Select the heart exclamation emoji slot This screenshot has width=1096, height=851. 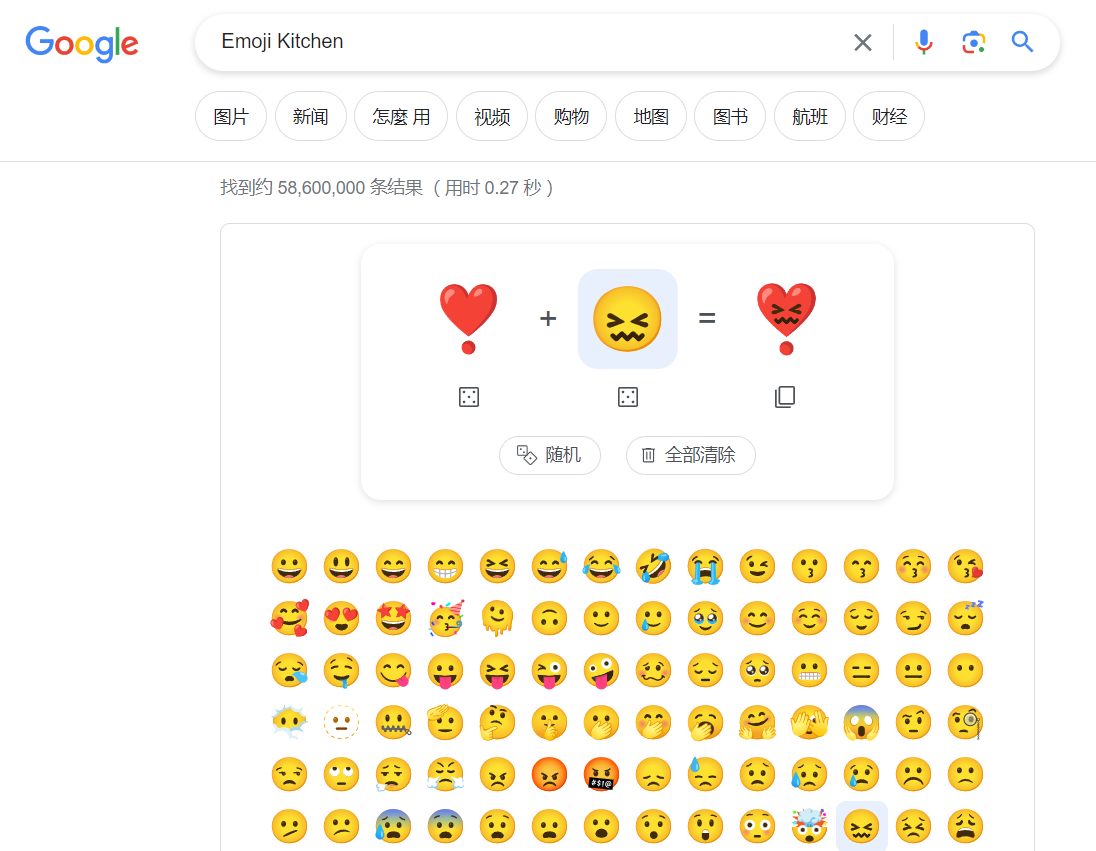pos(468,319)
